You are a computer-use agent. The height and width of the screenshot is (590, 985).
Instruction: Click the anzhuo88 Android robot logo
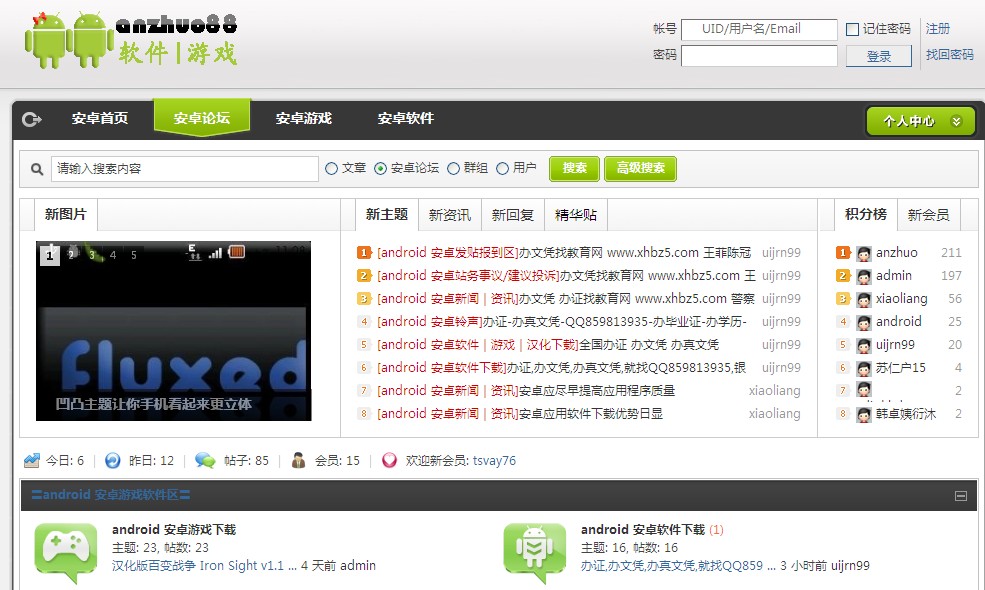coord(132,39)
